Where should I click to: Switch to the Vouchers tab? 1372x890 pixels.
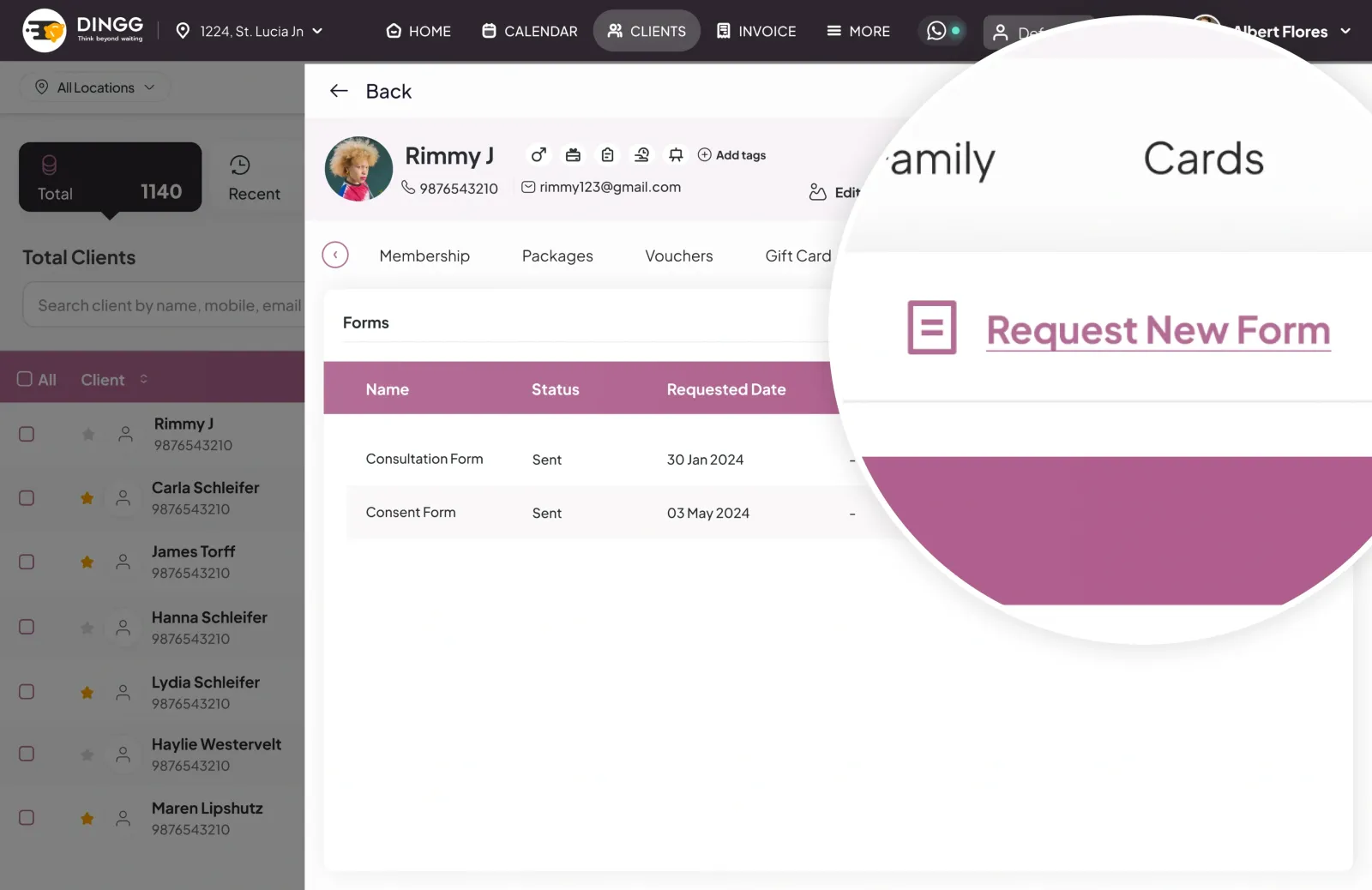tap(679, 256)
